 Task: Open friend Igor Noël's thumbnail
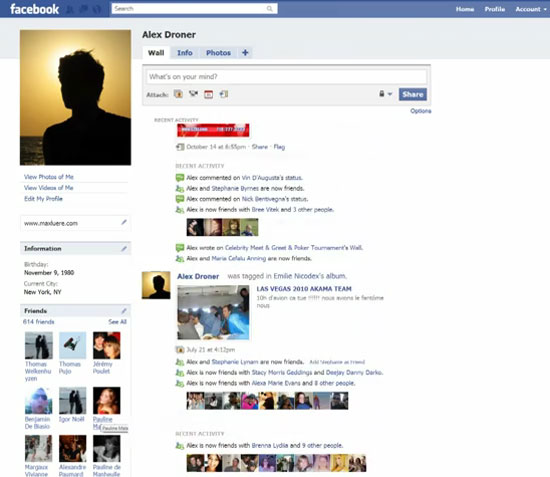(x=73, y=401)
